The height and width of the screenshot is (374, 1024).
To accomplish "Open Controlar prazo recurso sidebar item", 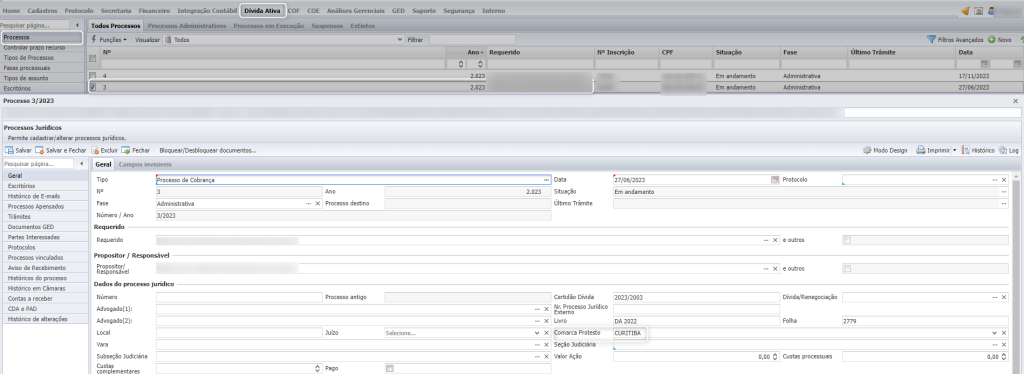I will pyautogui.click(x=42, y=48).
